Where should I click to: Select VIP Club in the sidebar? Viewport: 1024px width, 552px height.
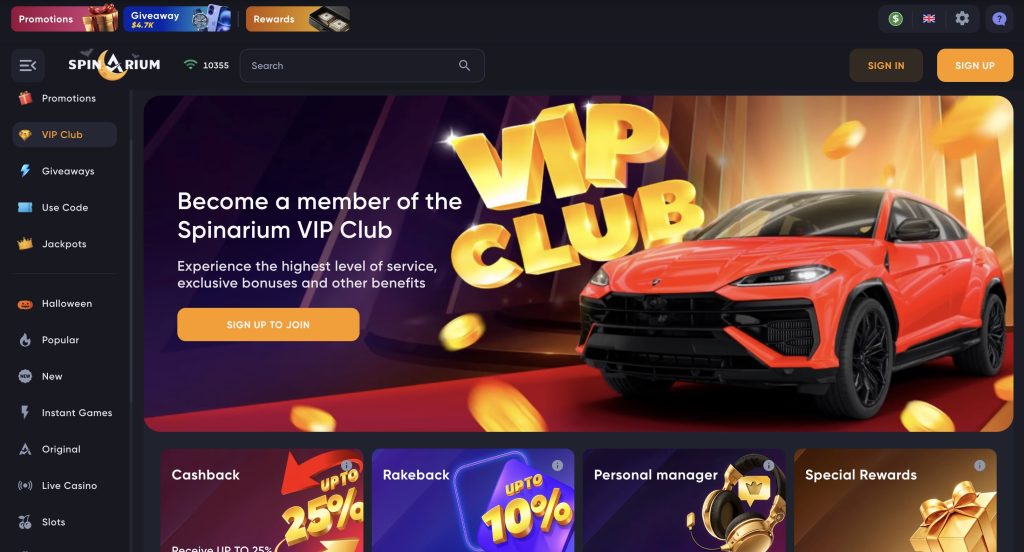pos(65,135)
